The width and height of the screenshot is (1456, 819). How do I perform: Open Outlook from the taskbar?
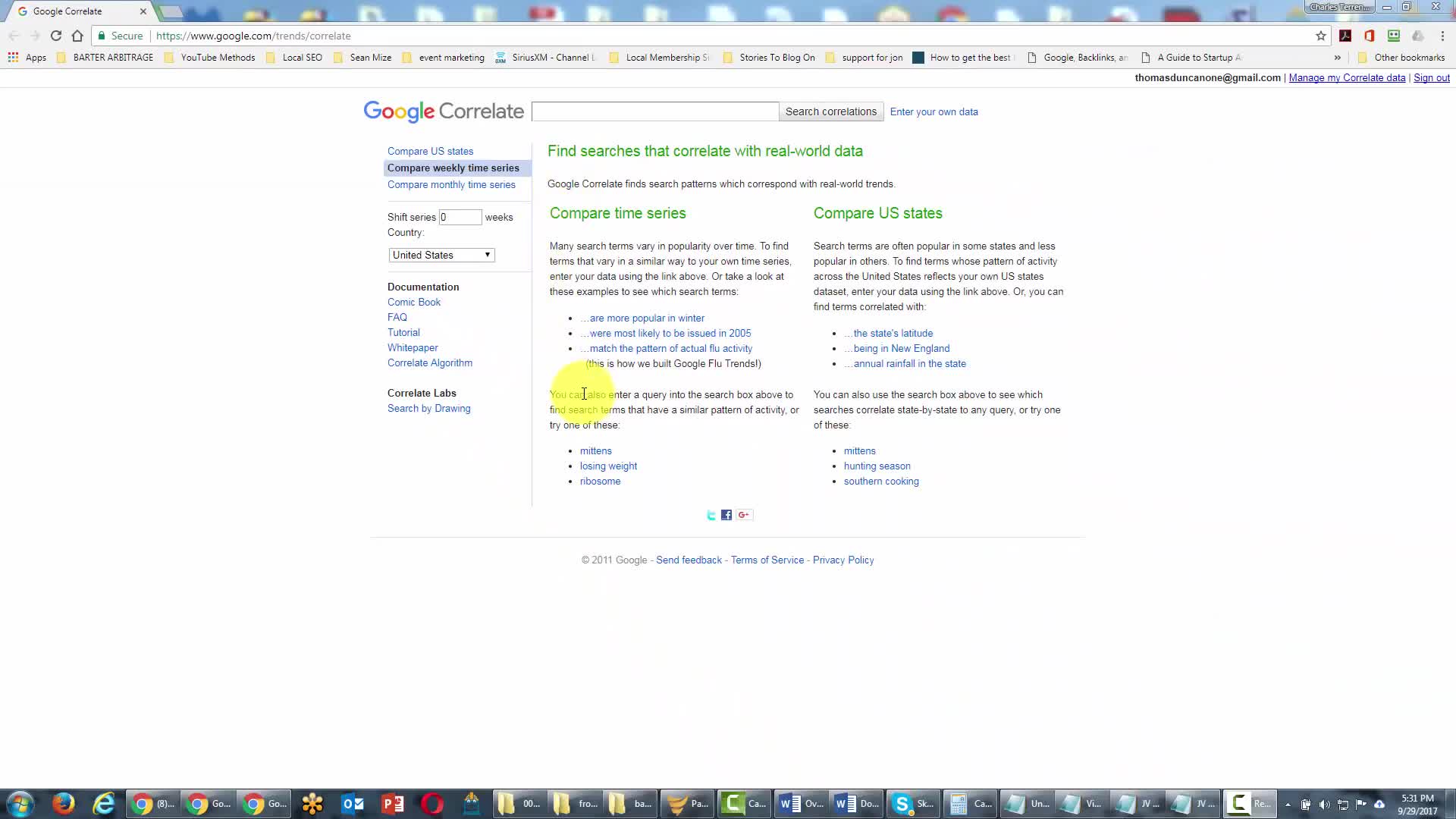click(353, 804)
